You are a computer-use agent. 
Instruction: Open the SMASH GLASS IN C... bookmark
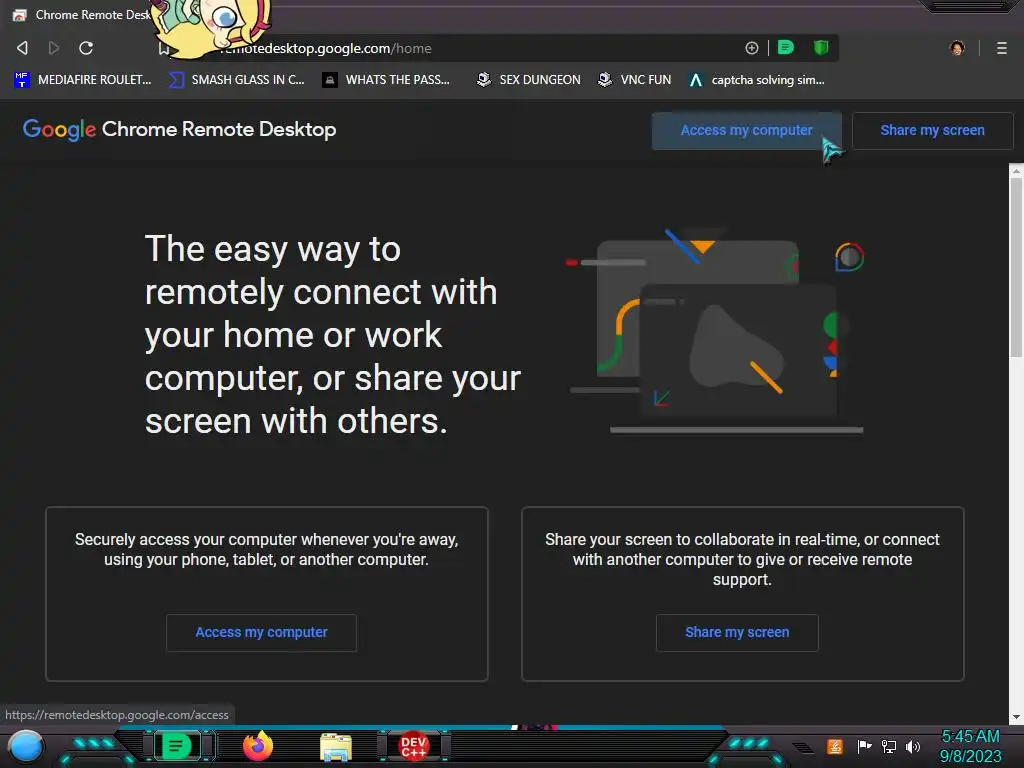[x=236, y=80]
